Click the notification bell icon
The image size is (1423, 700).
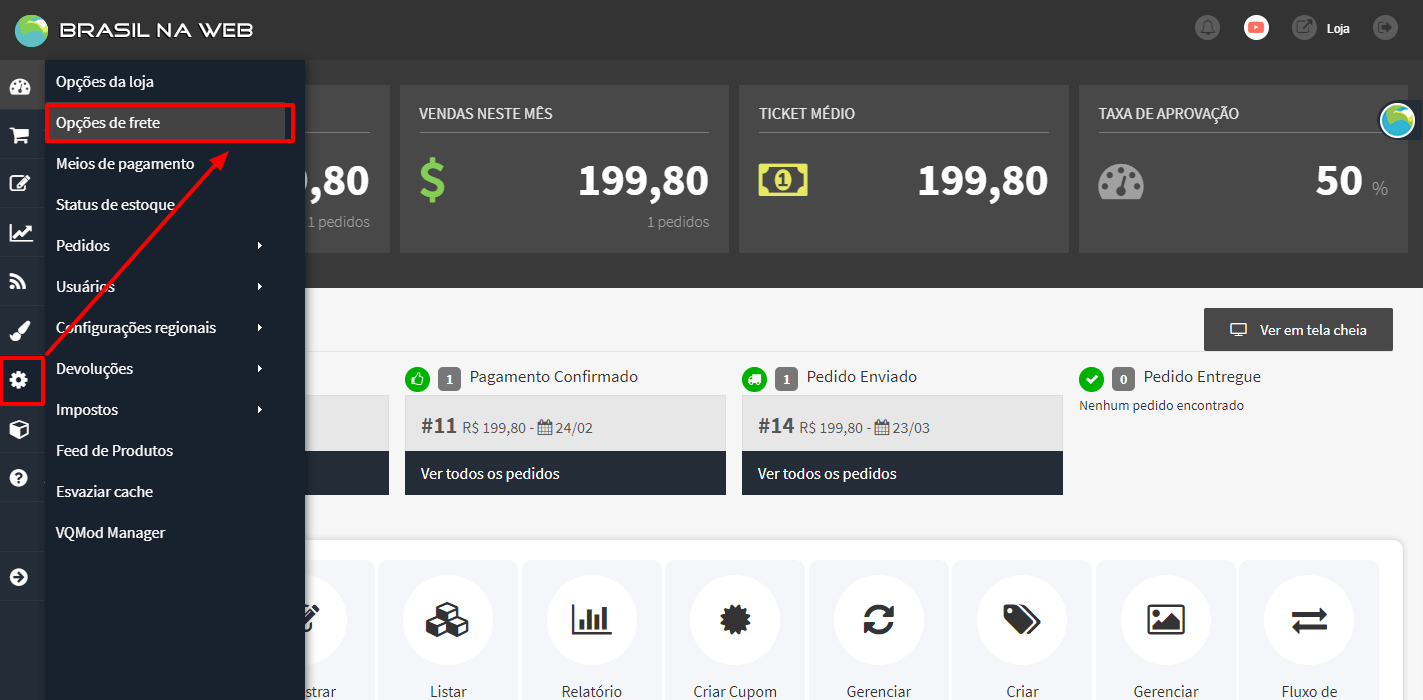pyautogui.click(x=1207, y=28)
